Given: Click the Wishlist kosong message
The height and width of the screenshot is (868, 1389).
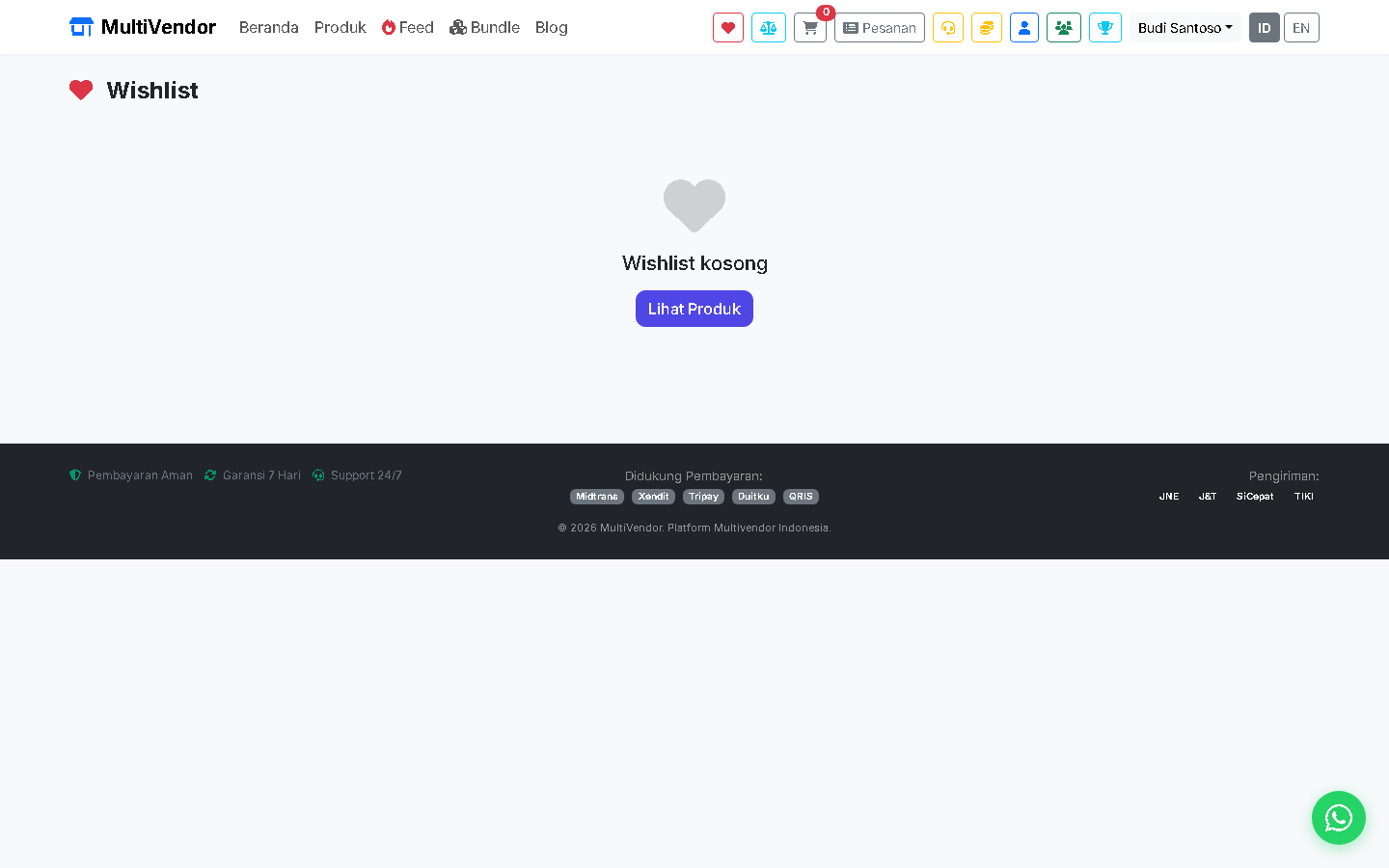Looking at the screenshot, I should 694,263.
